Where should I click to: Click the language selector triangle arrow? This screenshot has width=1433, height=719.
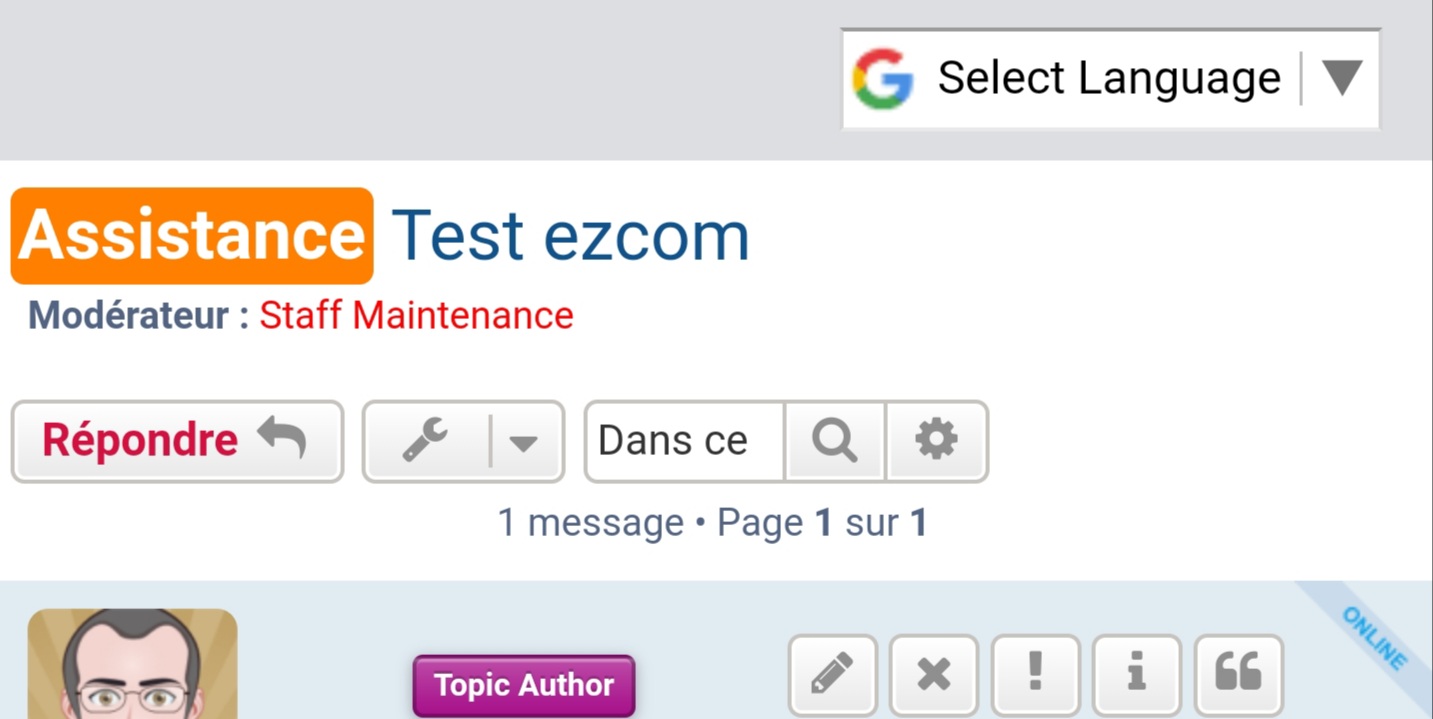(x=1341, y=78)
